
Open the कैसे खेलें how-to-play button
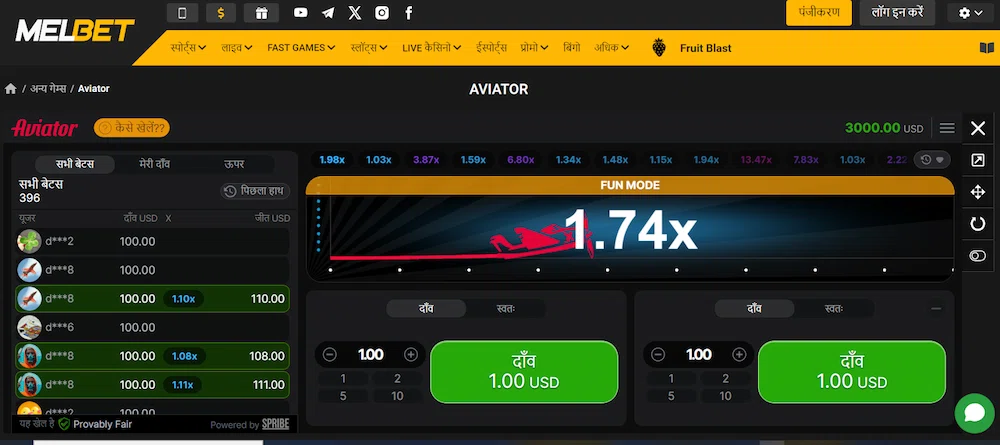coord(131,128)
